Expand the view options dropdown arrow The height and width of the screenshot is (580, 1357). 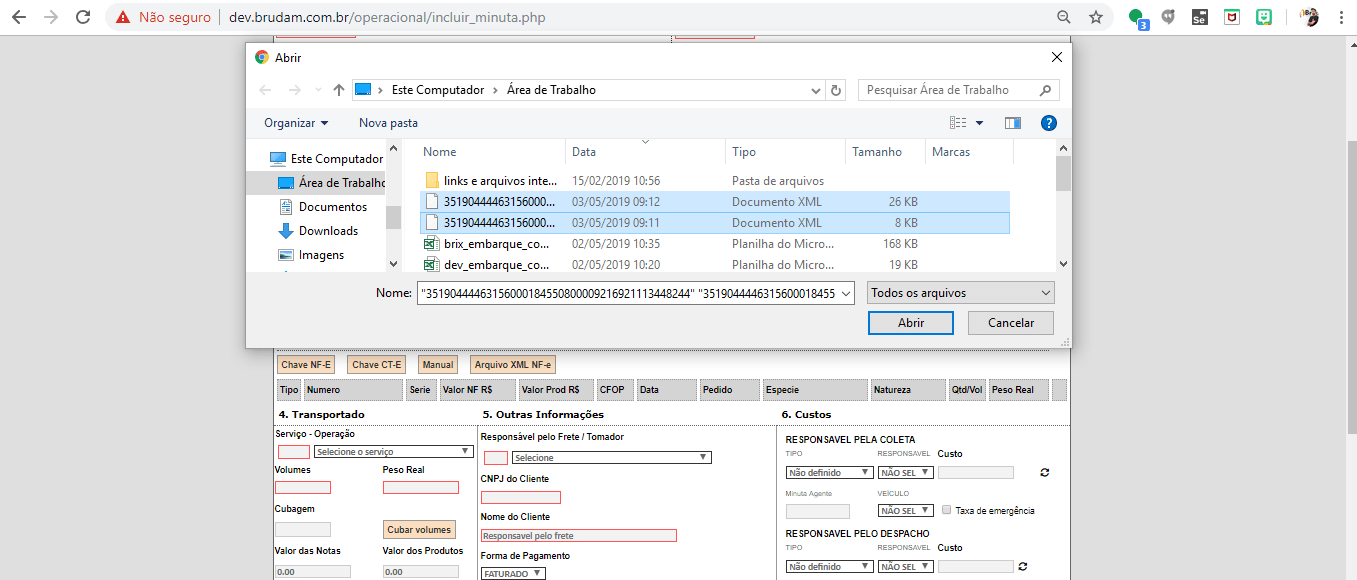click(979, 123)
